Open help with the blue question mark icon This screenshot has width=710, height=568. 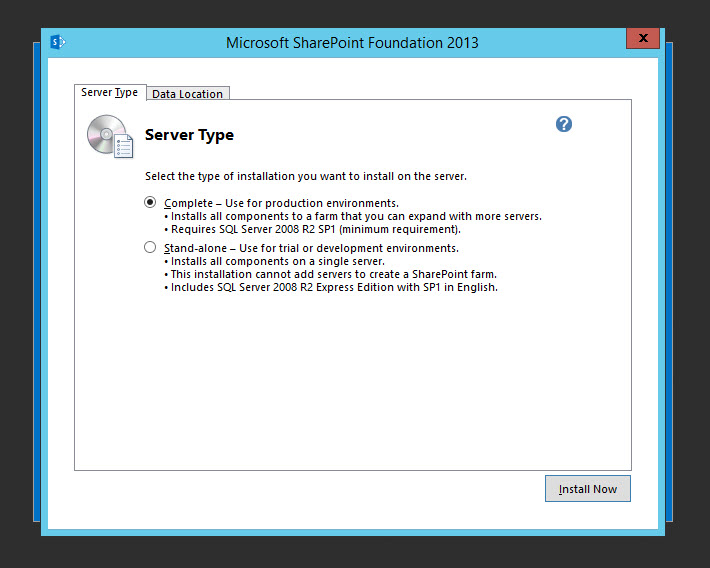pyautogui.click(x=564, y=124)
